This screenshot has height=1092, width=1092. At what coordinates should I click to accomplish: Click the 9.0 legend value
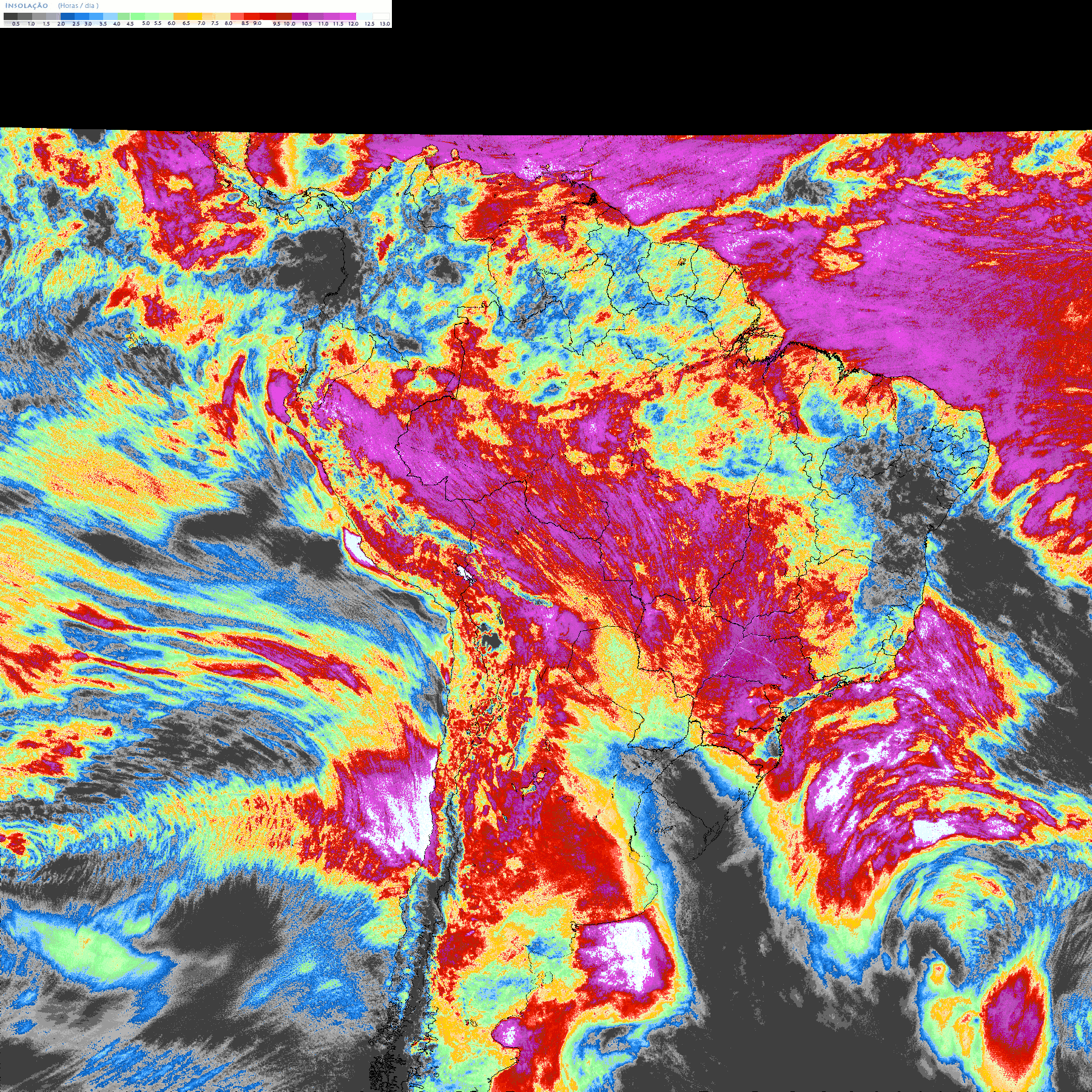coord(257,23)
